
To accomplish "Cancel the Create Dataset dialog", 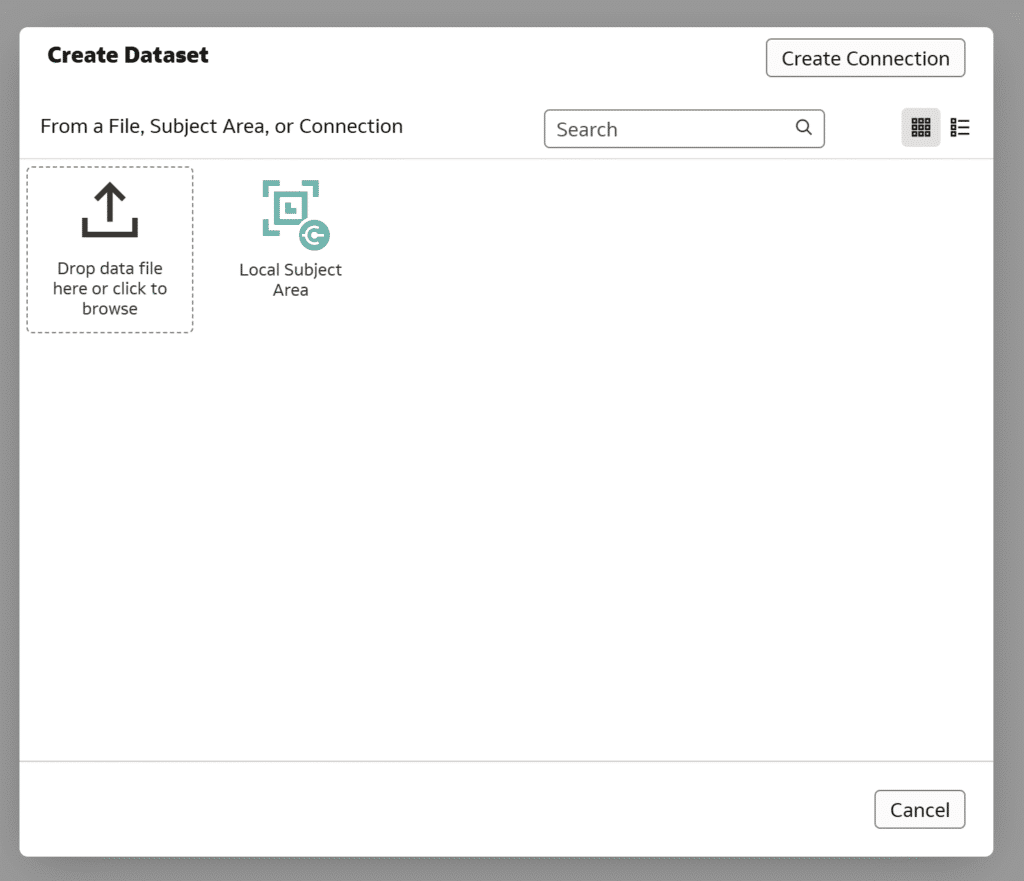I will [919, 809].
